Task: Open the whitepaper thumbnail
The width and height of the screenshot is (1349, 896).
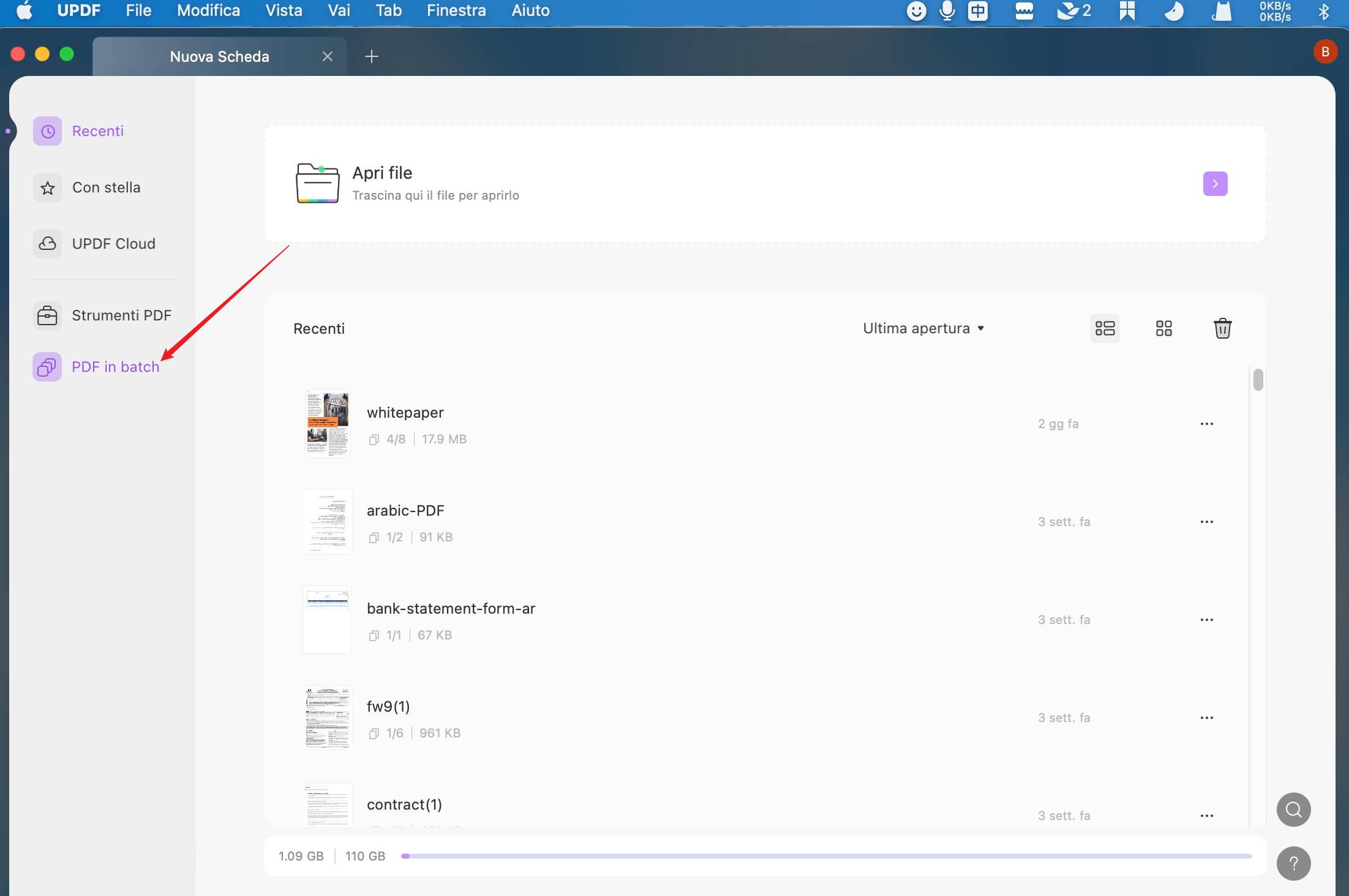Action: 327,424
